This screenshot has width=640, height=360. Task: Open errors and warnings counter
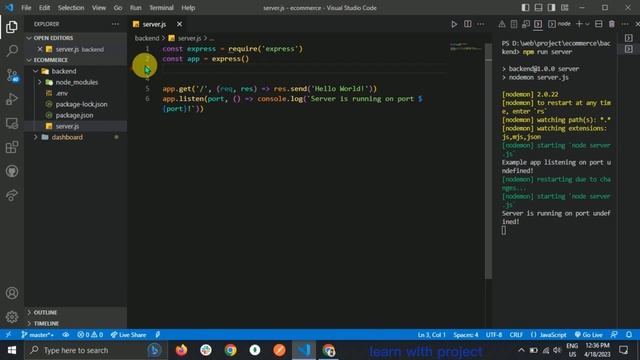coord(90,335)
